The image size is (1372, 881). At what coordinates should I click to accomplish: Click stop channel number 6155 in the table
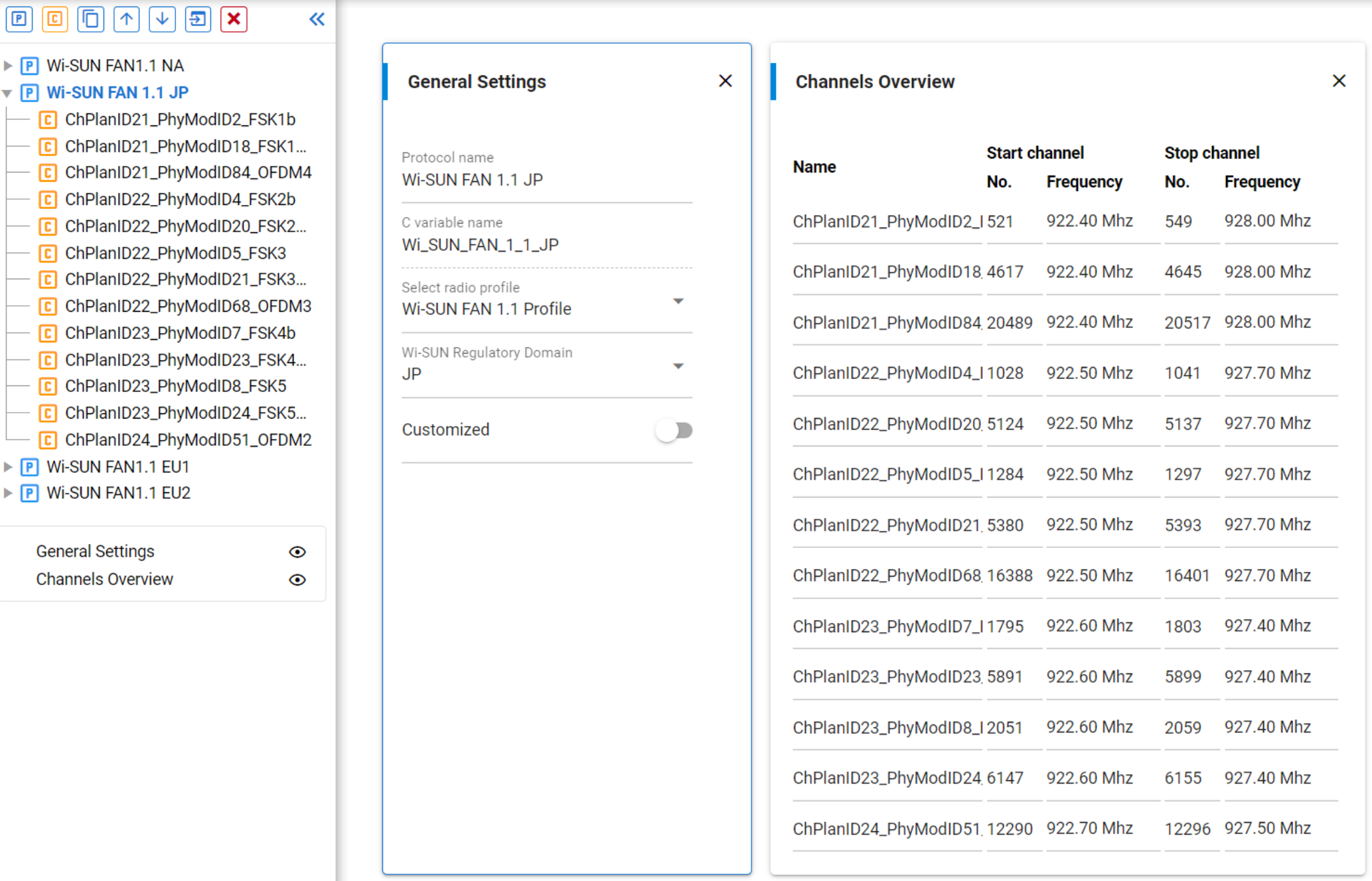(x=1183, y=778)
